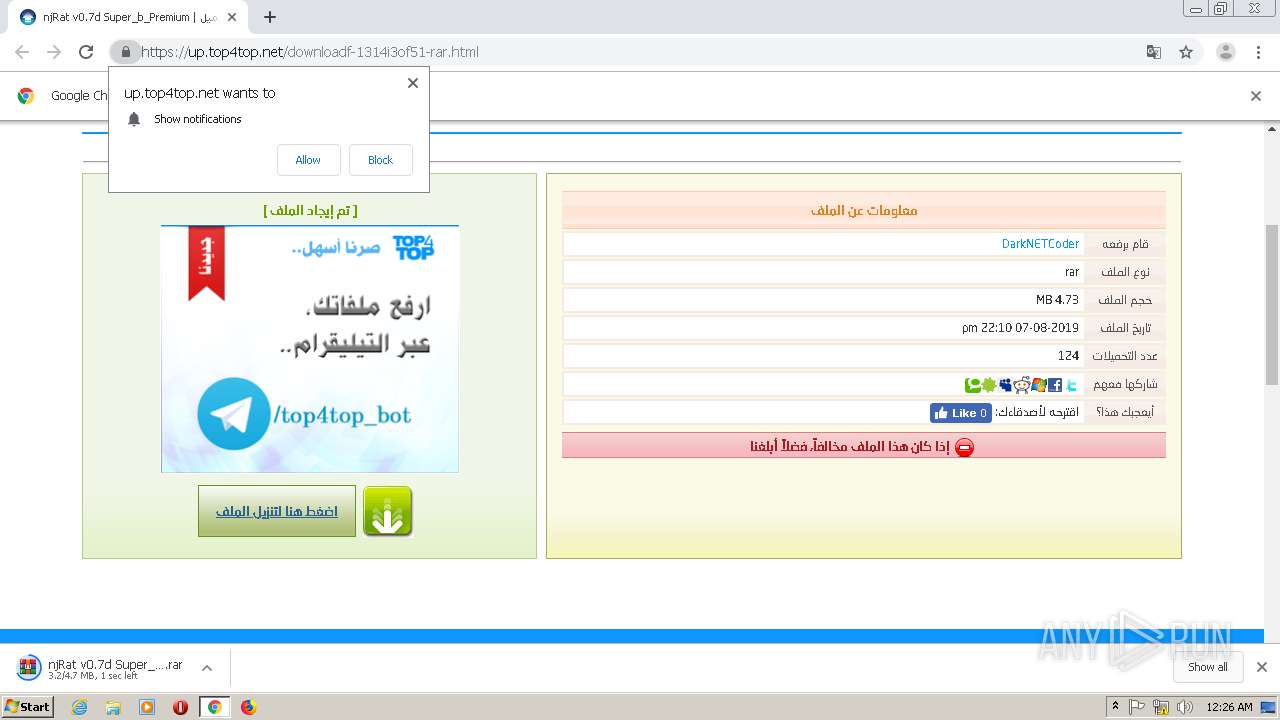Viewport: 1280px width, 720px height.
Task: Click the file type value rar
Action: tap(1072, 272)
